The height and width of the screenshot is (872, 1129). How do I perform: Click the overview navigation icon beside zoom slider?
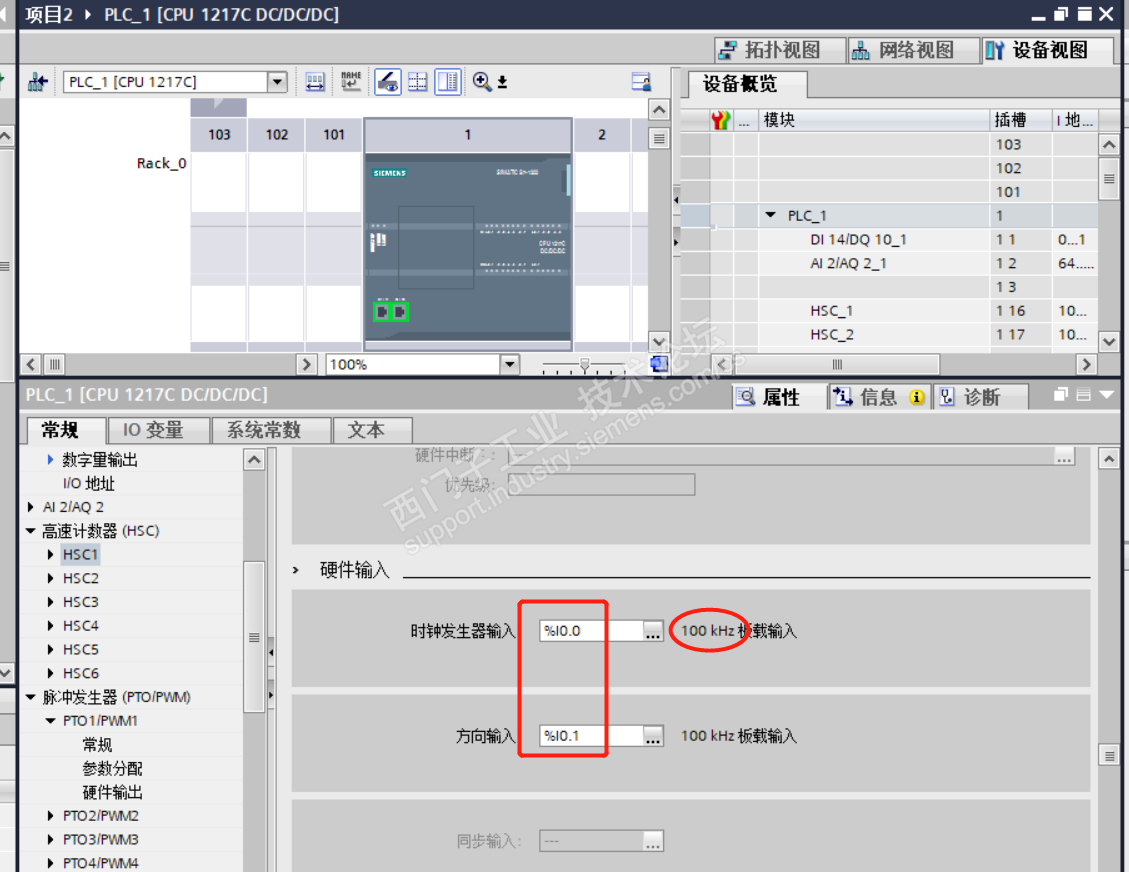point(659,364)
